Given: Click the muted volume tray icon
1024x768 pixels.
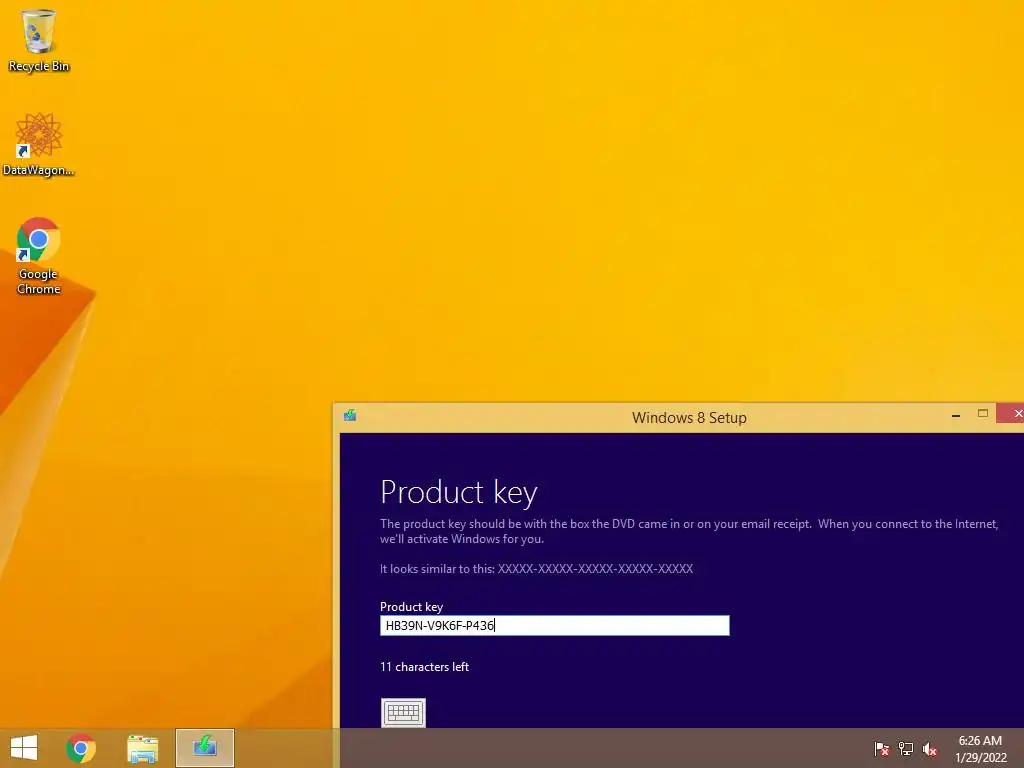Looking at the screenshot, I should point(930,749).
